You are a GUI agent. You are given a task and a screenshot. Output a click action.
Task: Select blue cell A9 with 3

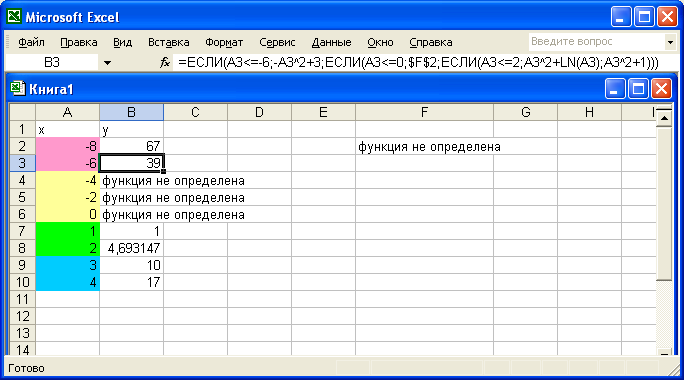point(67,265)
